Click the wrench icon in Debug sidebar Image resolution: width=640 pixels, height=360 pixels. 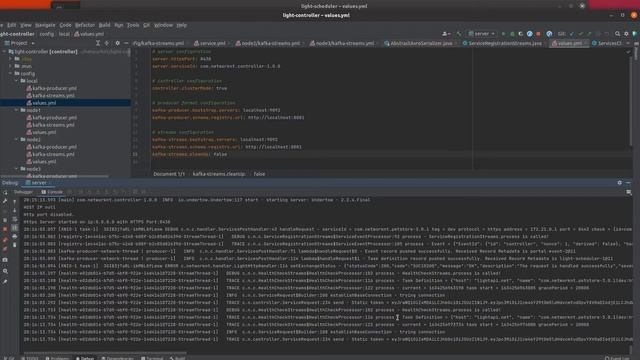tap(5, 201)
